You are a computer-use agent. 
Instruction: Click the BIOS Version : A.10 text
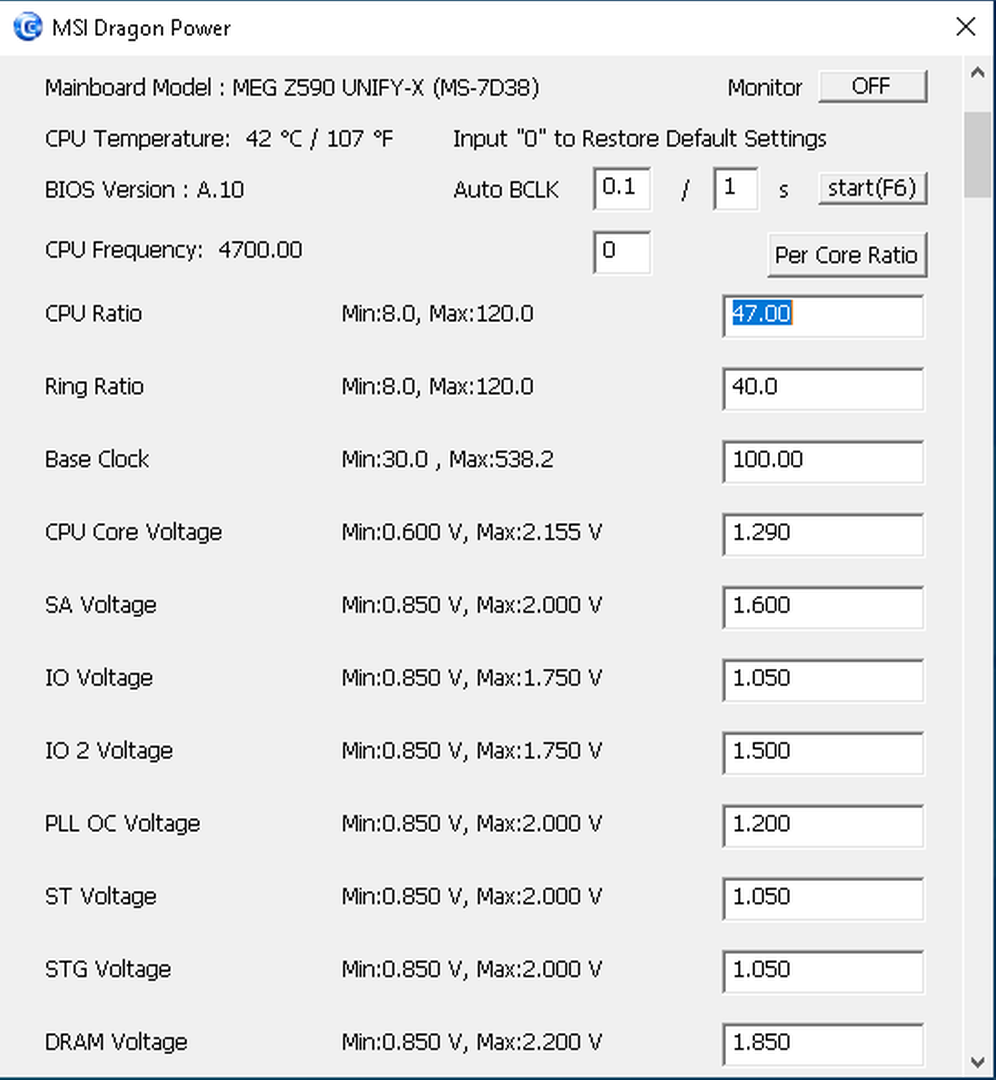[x=145, y=189]
